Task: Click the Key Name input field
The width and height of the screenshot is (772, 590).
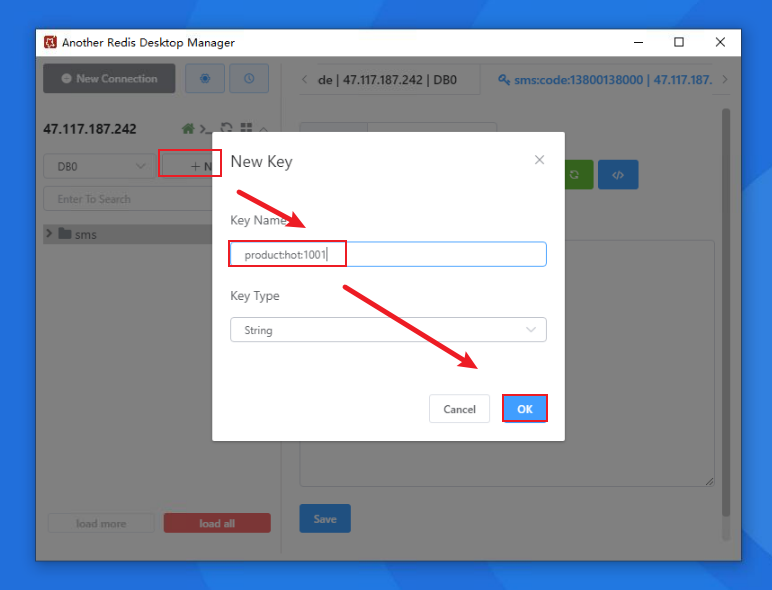Action: 388,254
